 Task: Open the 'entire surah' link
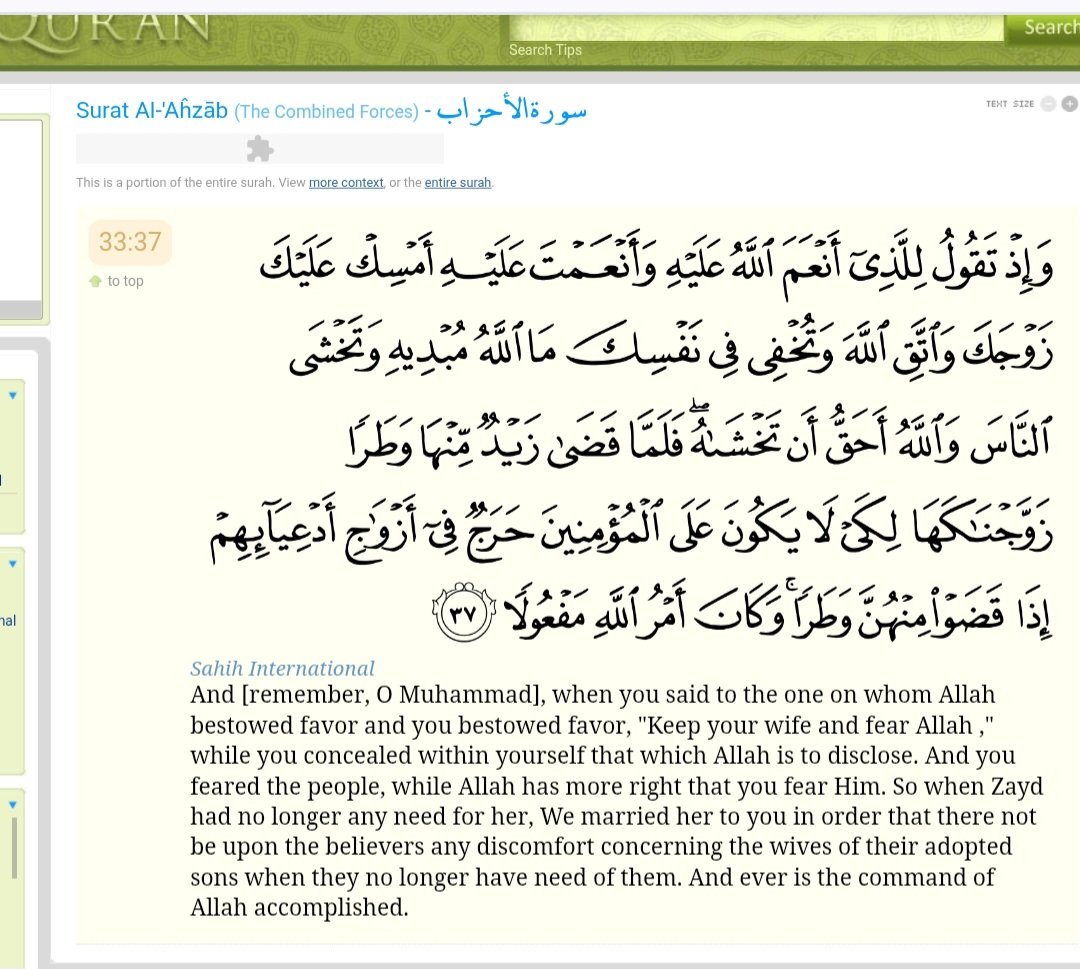(x=457, y=183)
